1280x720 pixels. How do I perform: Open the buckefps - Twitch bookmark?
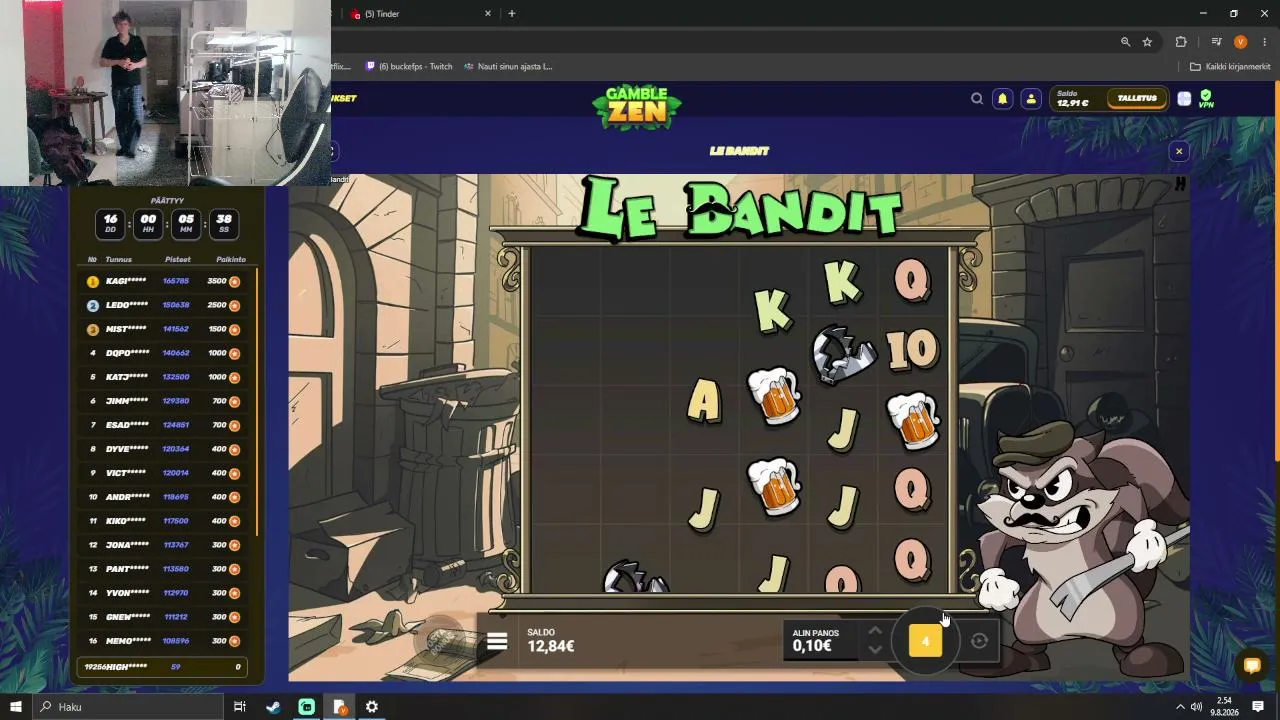[x=409, y=67]
